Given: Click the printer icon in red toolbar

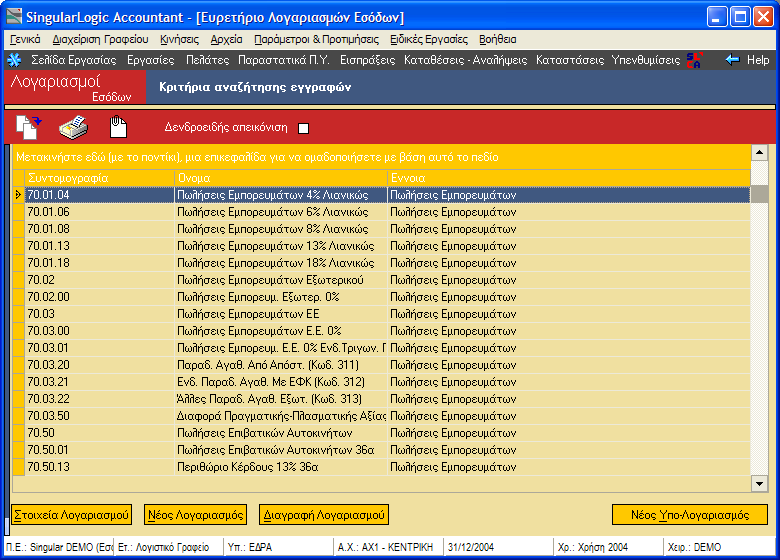Looking at the screenshot, I should (74, 127).
